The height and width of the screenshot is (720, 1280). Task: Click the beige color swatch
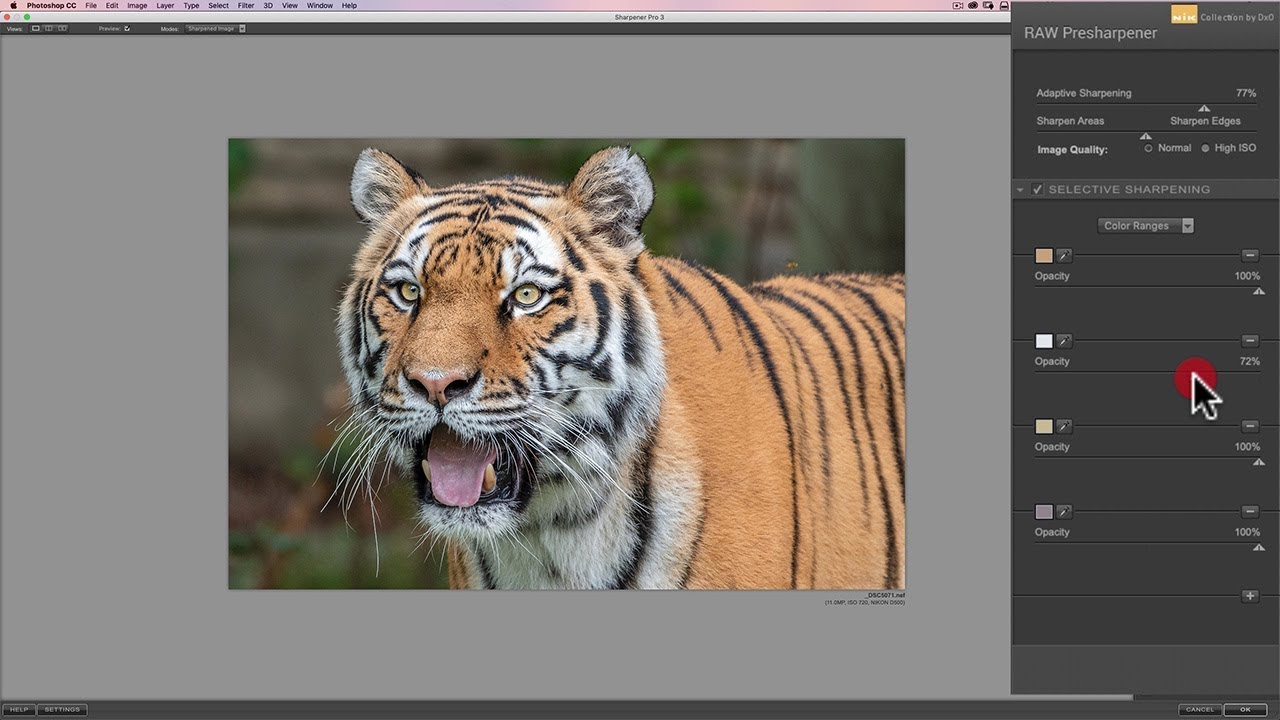1044,427
